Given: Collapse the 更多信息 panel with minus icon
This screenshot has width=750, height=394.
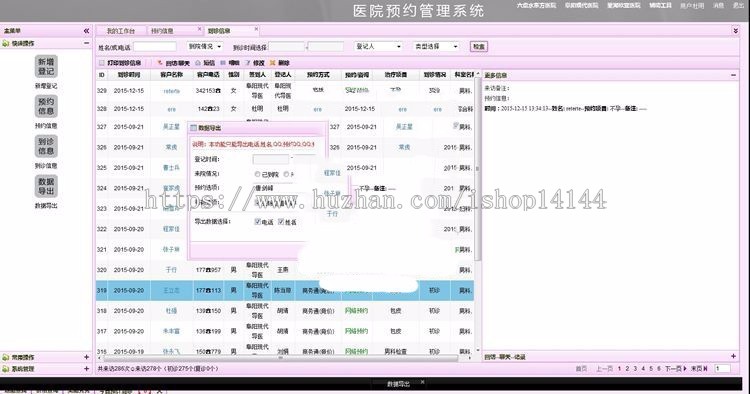Looking at the screenshot, I should [x=733, y=75].
